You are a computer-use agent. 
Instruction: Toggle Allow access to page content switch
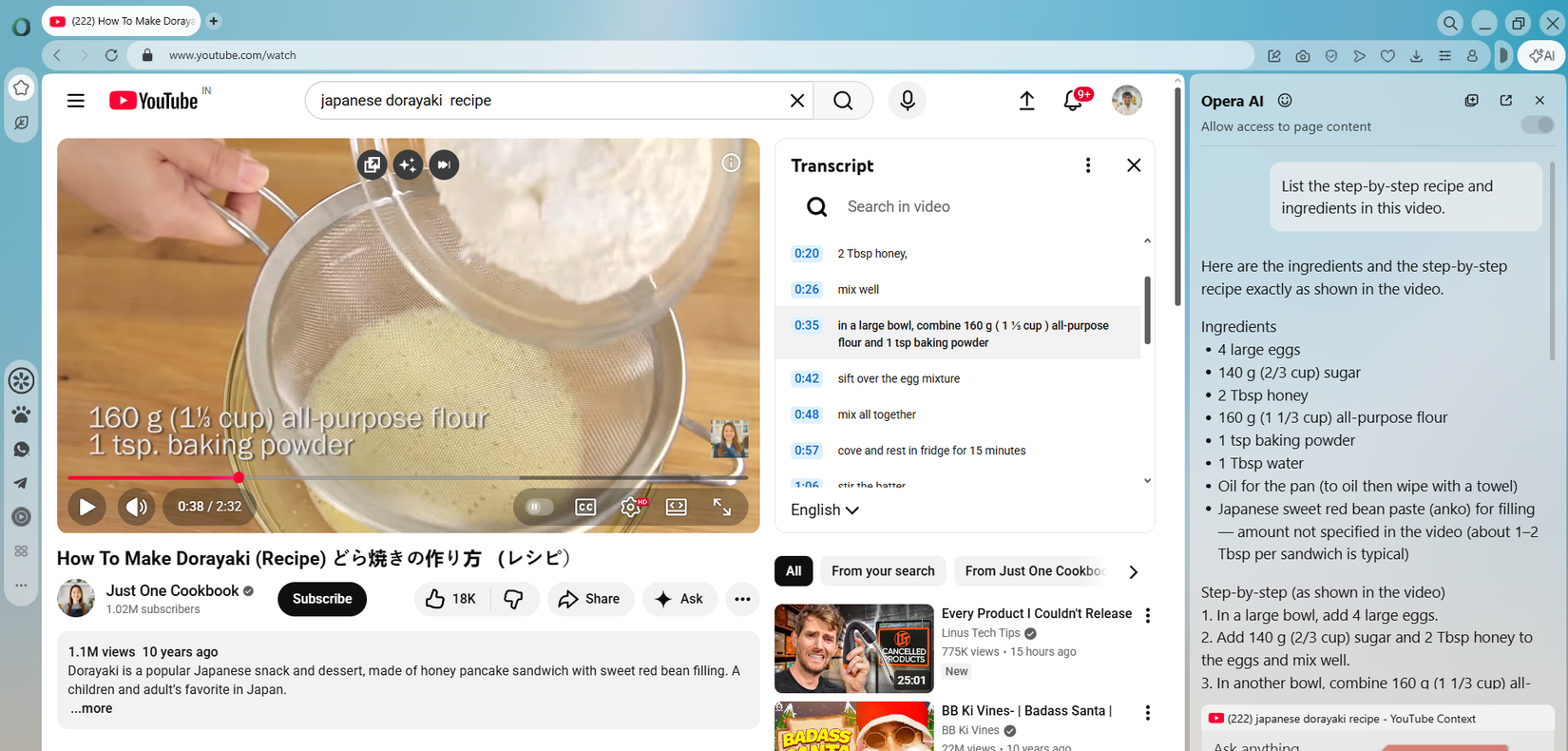coord(1537,125)
